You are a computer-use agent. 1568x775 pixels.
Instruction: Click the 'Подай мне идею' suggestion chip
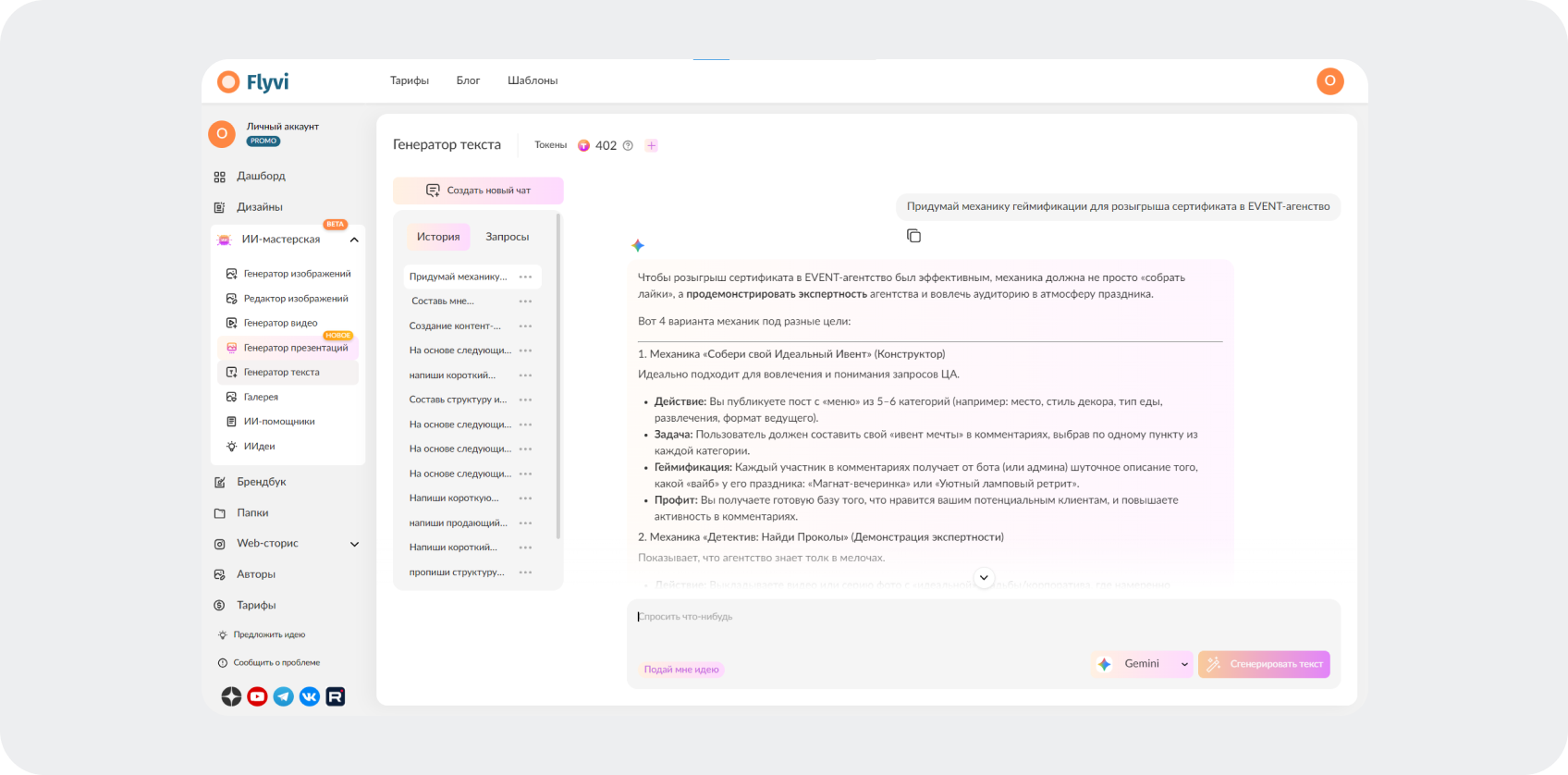click(681, 670)
